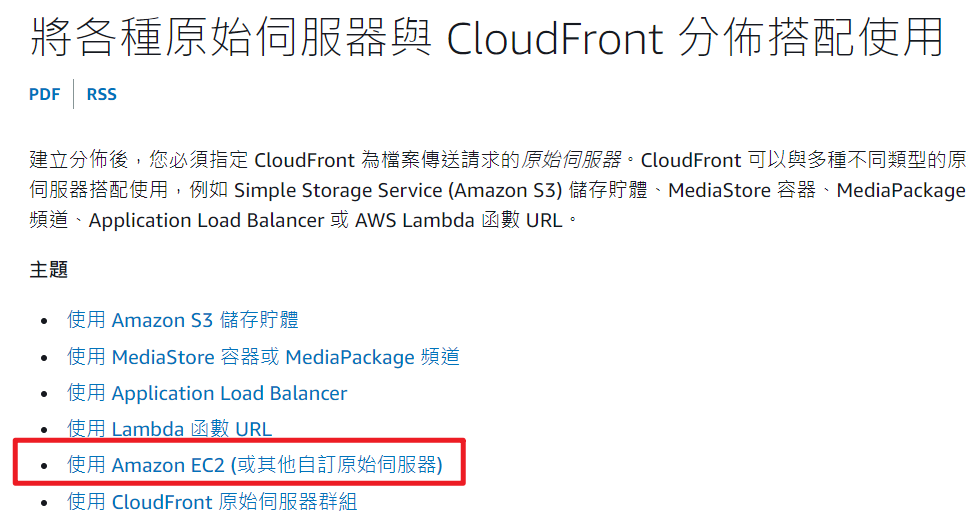Click the word CloudFront in the title

(554, 38)
